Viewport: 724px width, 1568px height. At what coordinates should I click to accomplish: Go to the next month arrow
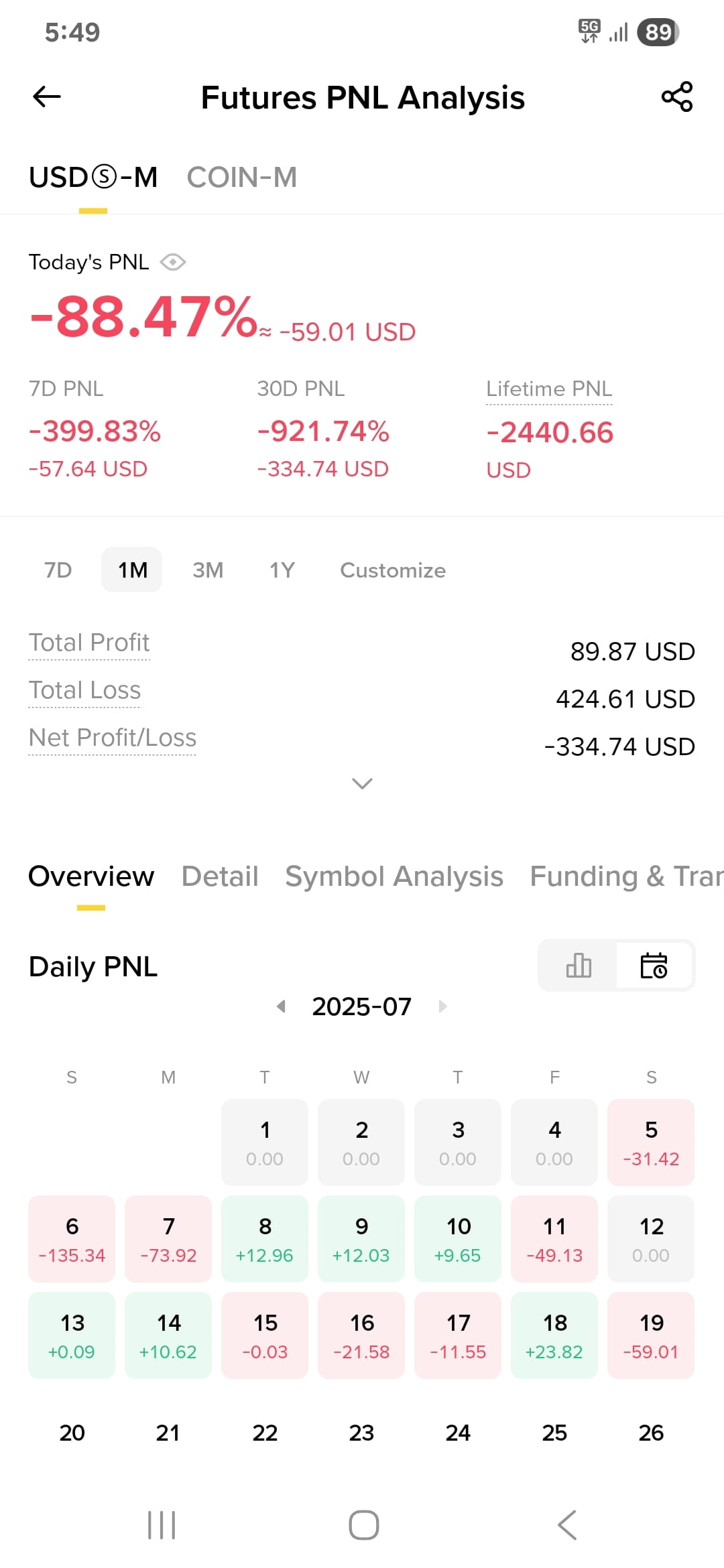click(442, 1006)
